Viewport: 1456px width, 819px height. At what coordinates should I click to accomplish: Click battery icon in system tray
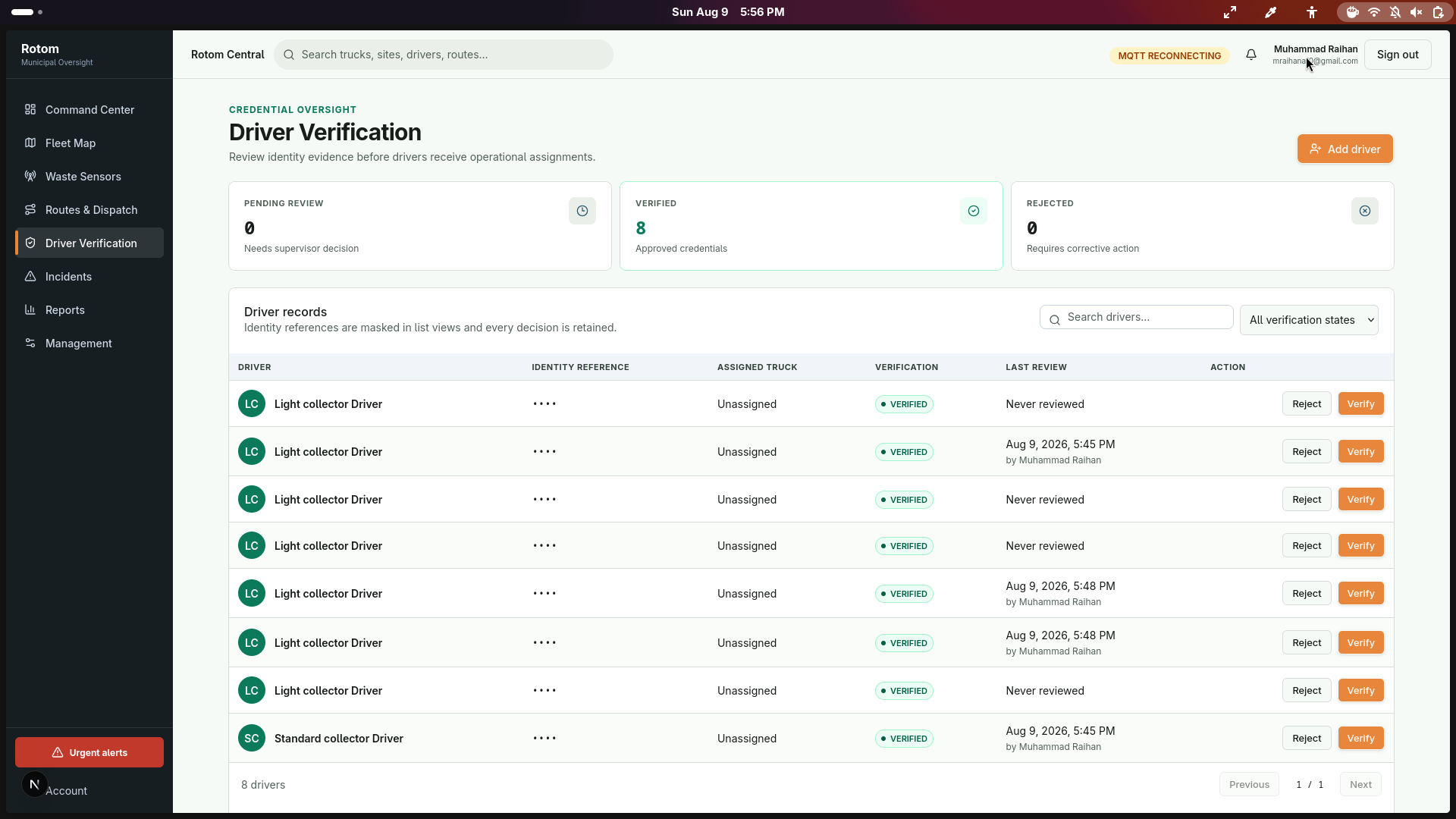pyautogui.click(x=1438, y=12)
